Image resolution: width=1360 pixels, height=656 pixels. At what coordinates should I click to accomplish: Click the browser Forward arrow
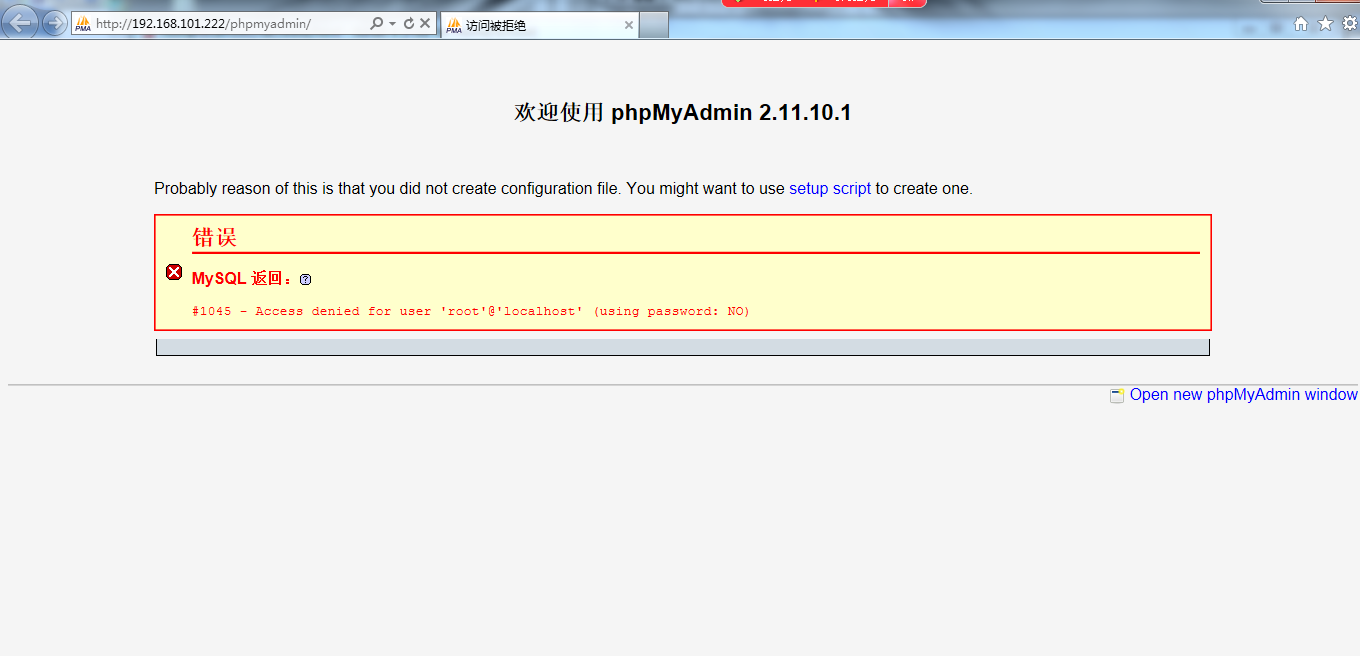[54, 23]
